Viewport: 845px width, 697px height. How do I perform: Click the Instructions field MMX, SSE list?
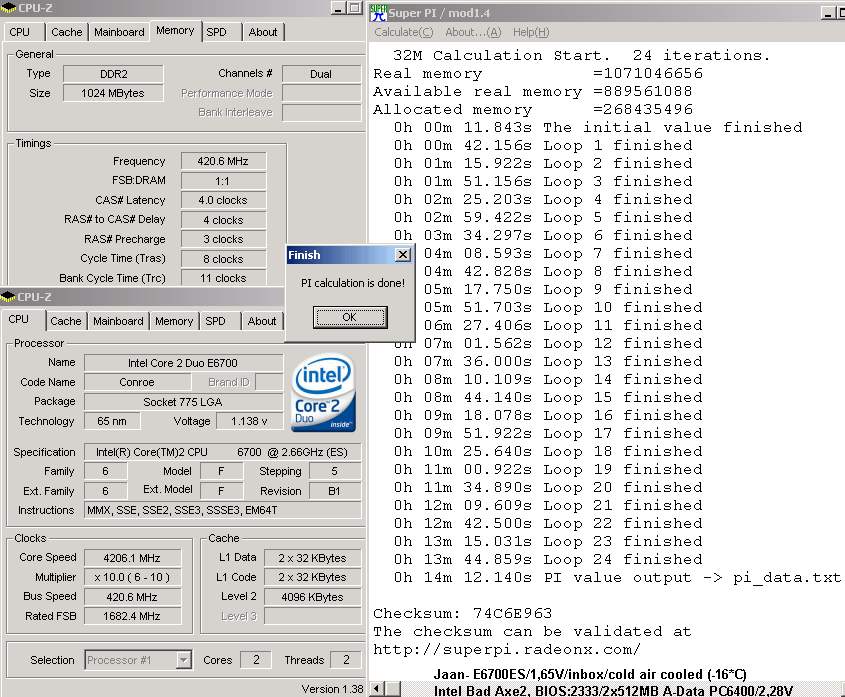[x=223, y=510]
